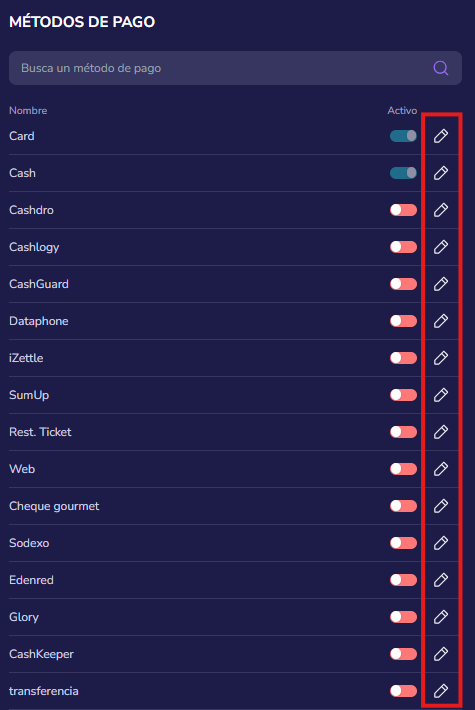Edit the Dataphone payment method
The width and height of the screenshot is (475, 710).
coord(441,321)
